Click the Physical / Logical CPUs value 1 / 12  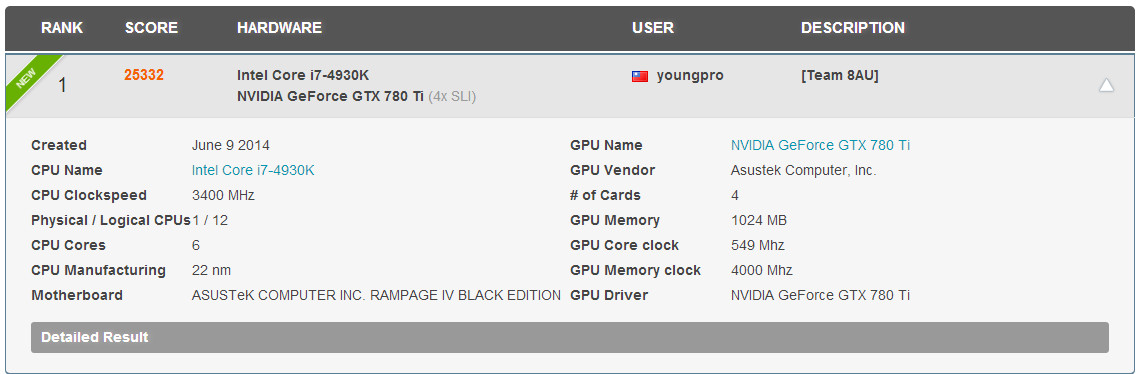click(210, 220)
